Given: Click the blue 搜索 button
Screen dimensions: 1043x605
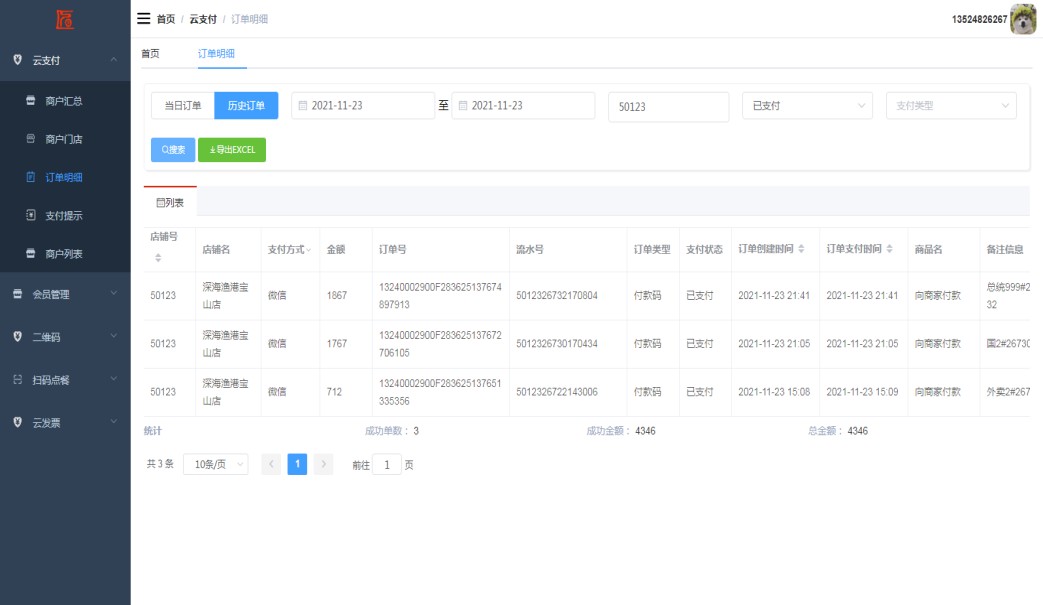Looking at the screenshot, I should click(x=173, y=150).
